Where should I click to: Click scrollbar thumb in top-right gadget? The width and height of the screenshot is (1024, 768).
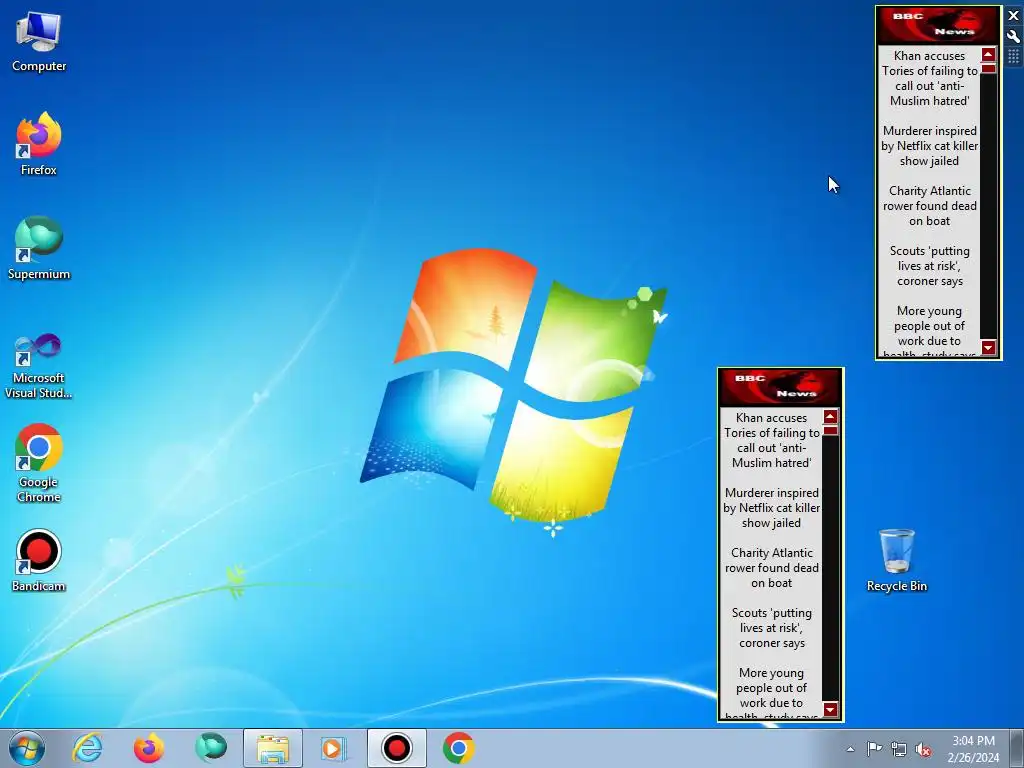988,68
